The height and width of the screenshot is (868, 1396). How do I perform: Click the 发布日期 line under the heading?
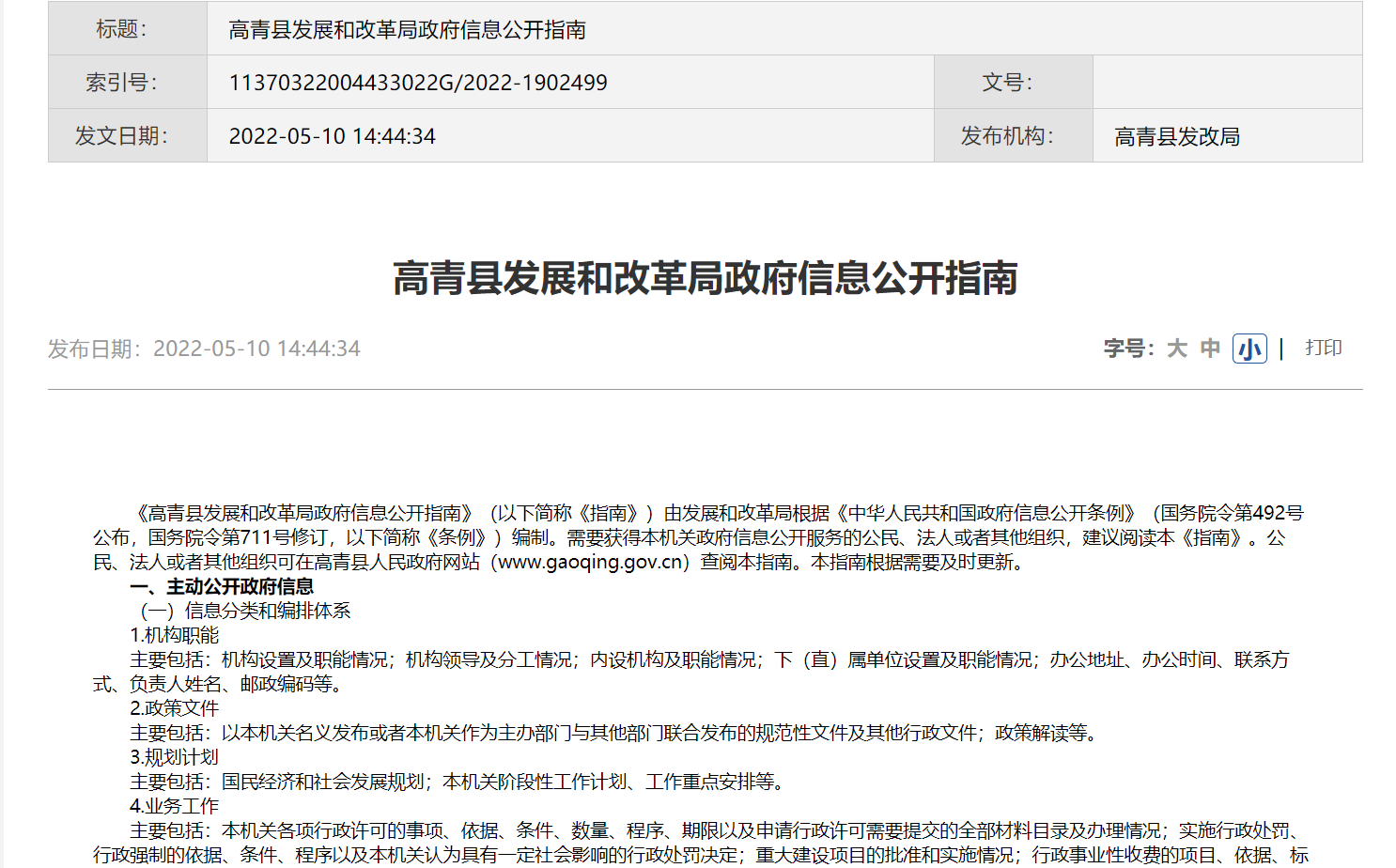pos(204,349)
